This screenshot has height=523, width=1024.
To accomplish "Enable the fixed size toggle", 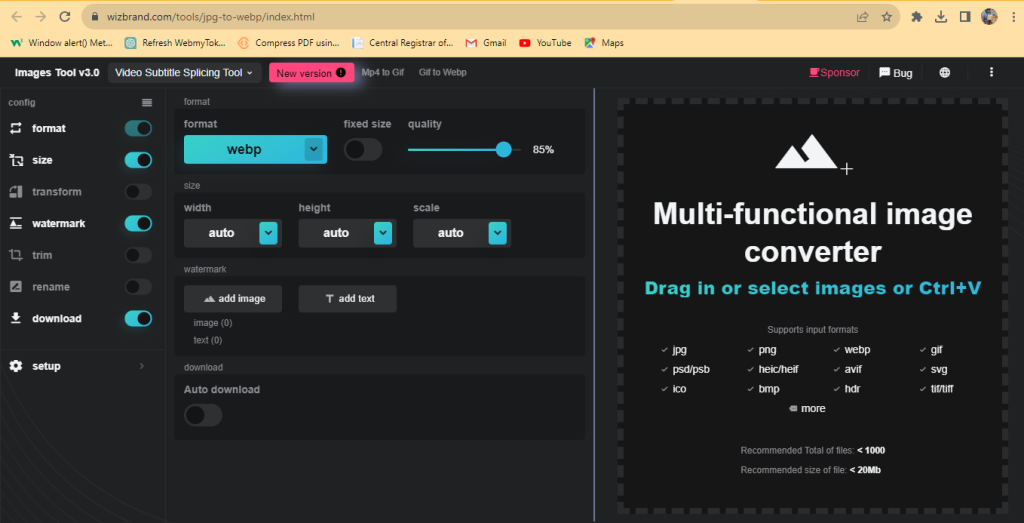I will 363,150.
